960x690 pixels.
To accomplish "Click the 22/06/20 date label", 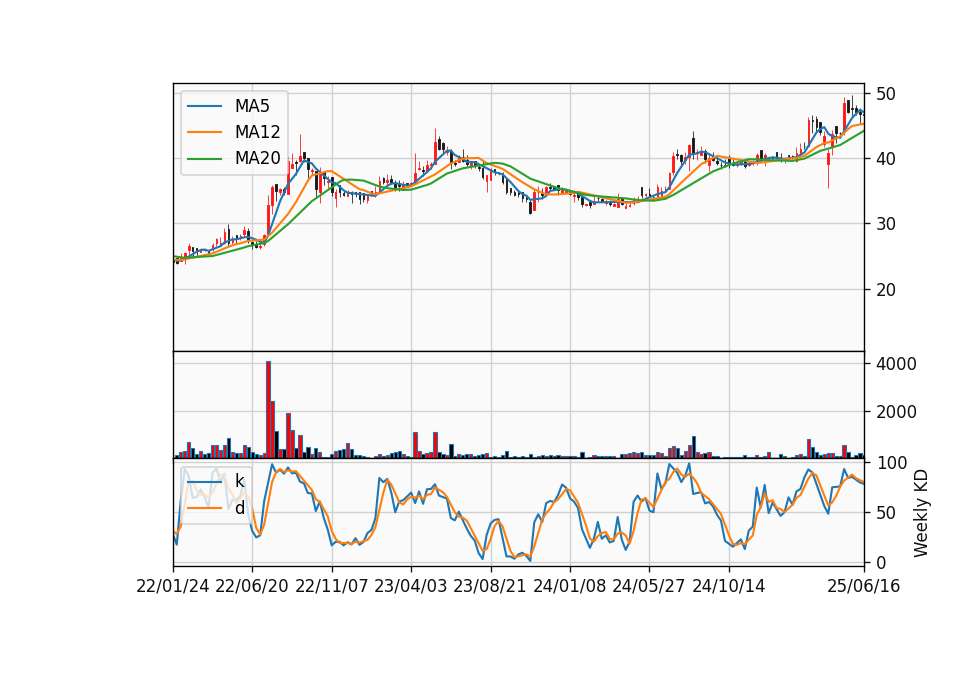I will tap(252, 586).
